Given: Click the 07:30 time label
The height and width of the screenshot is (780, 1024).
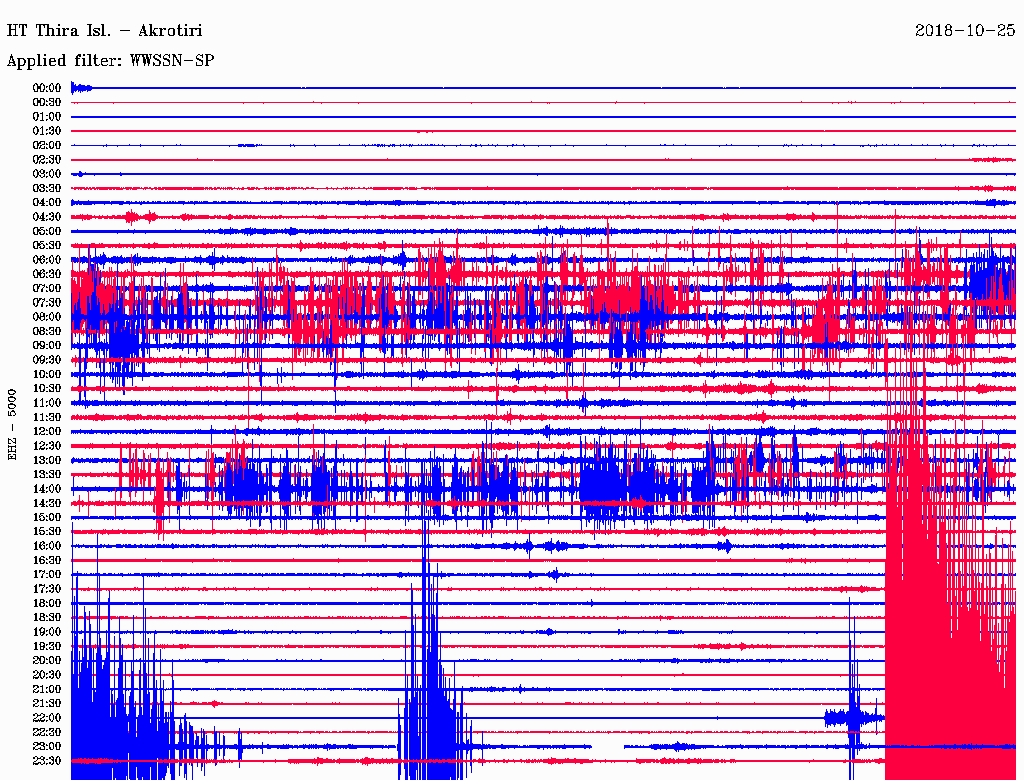Looking at the screenshot, I should click(47, 302).
